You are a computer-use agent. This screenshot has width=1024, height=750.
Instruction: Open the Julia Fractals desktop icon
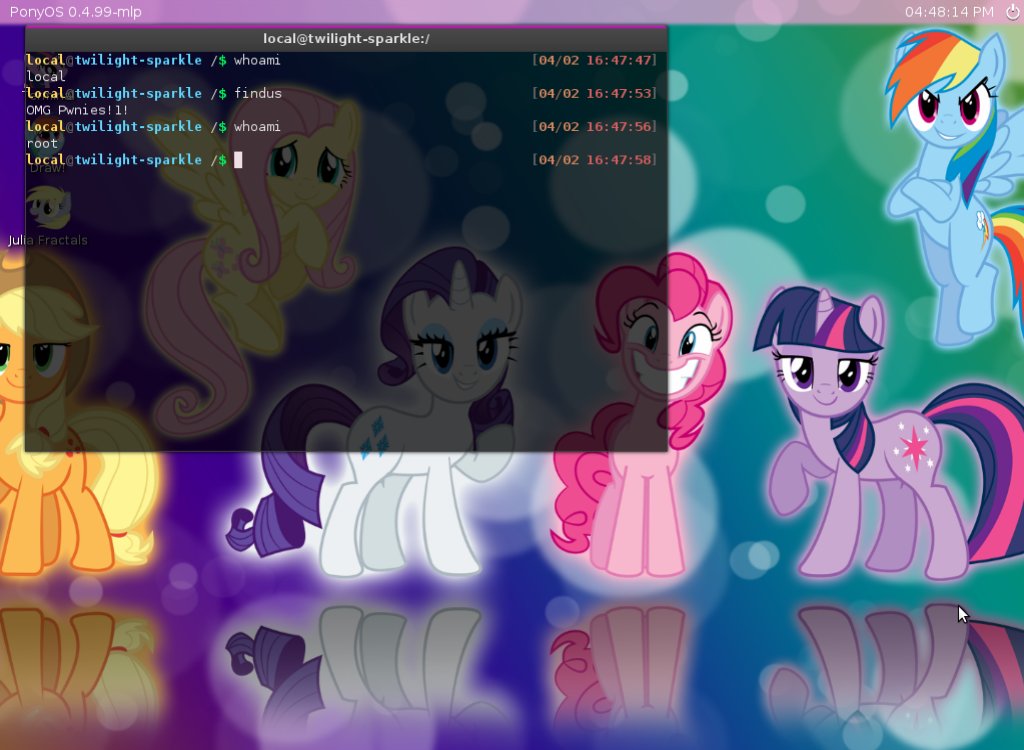point(48,206)
